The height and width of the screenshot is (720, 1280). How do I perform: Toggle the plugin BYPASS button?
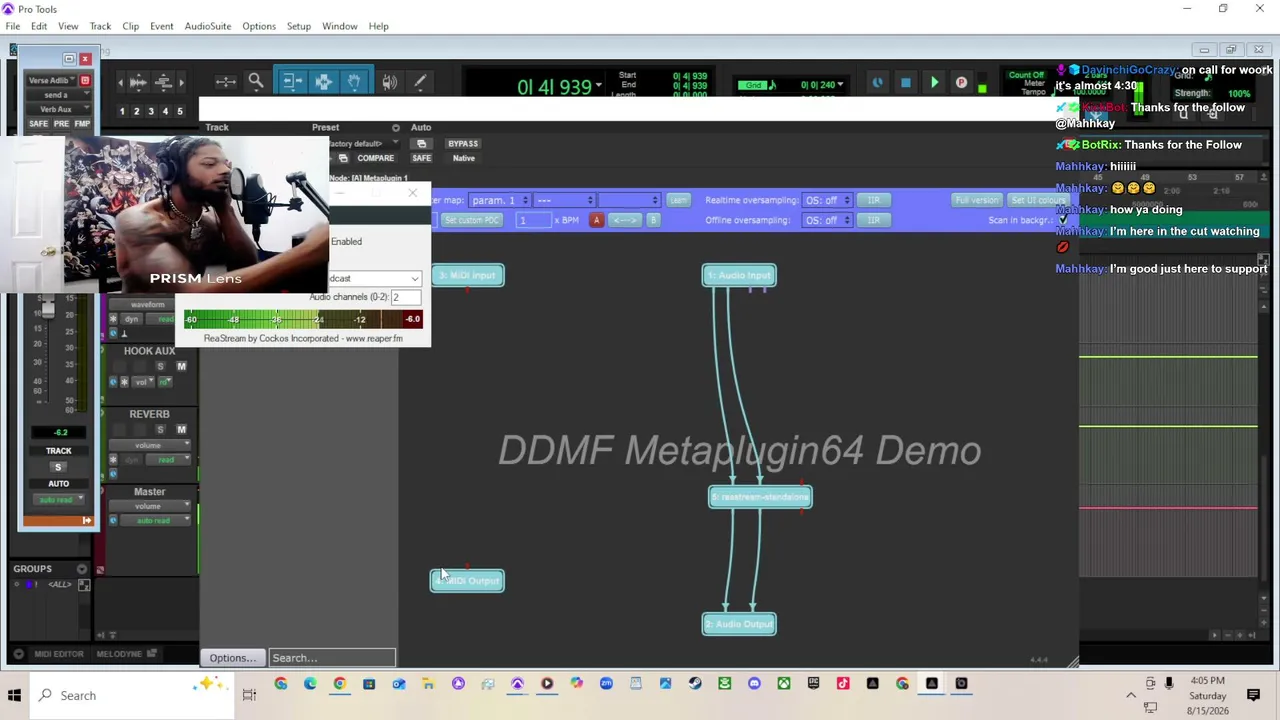[463, 144]
